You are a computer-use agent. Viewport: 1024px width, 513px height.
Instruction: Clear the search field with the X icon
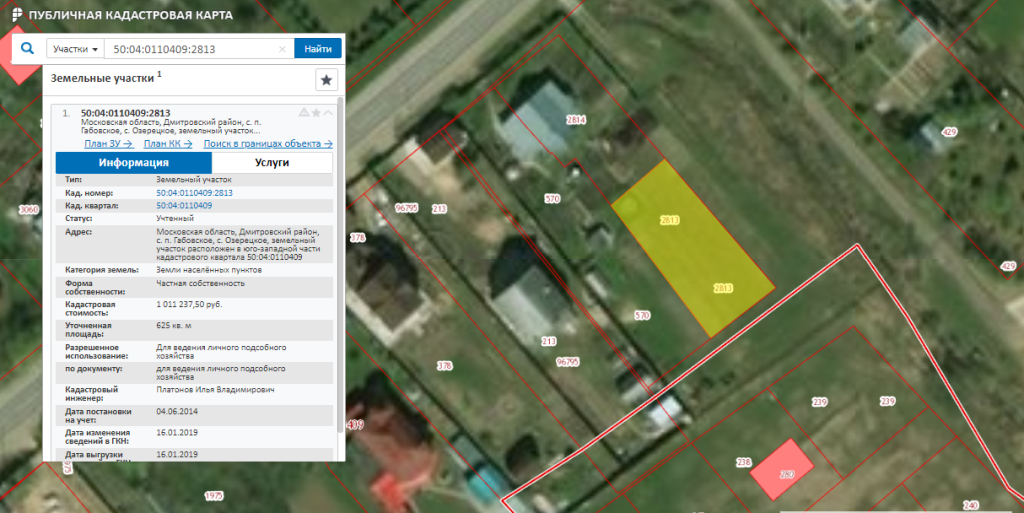[282, 49]
